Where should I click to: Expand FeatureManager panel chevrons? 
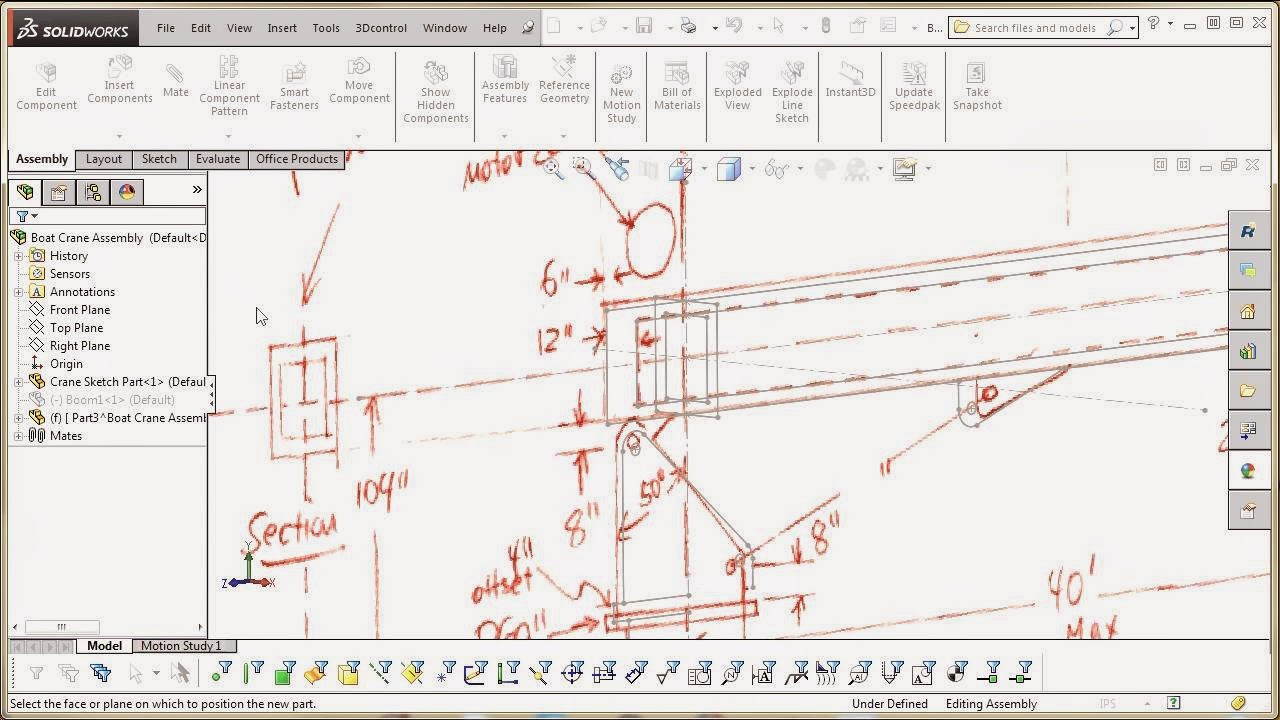pyautogui.click(x=197, y=190)
